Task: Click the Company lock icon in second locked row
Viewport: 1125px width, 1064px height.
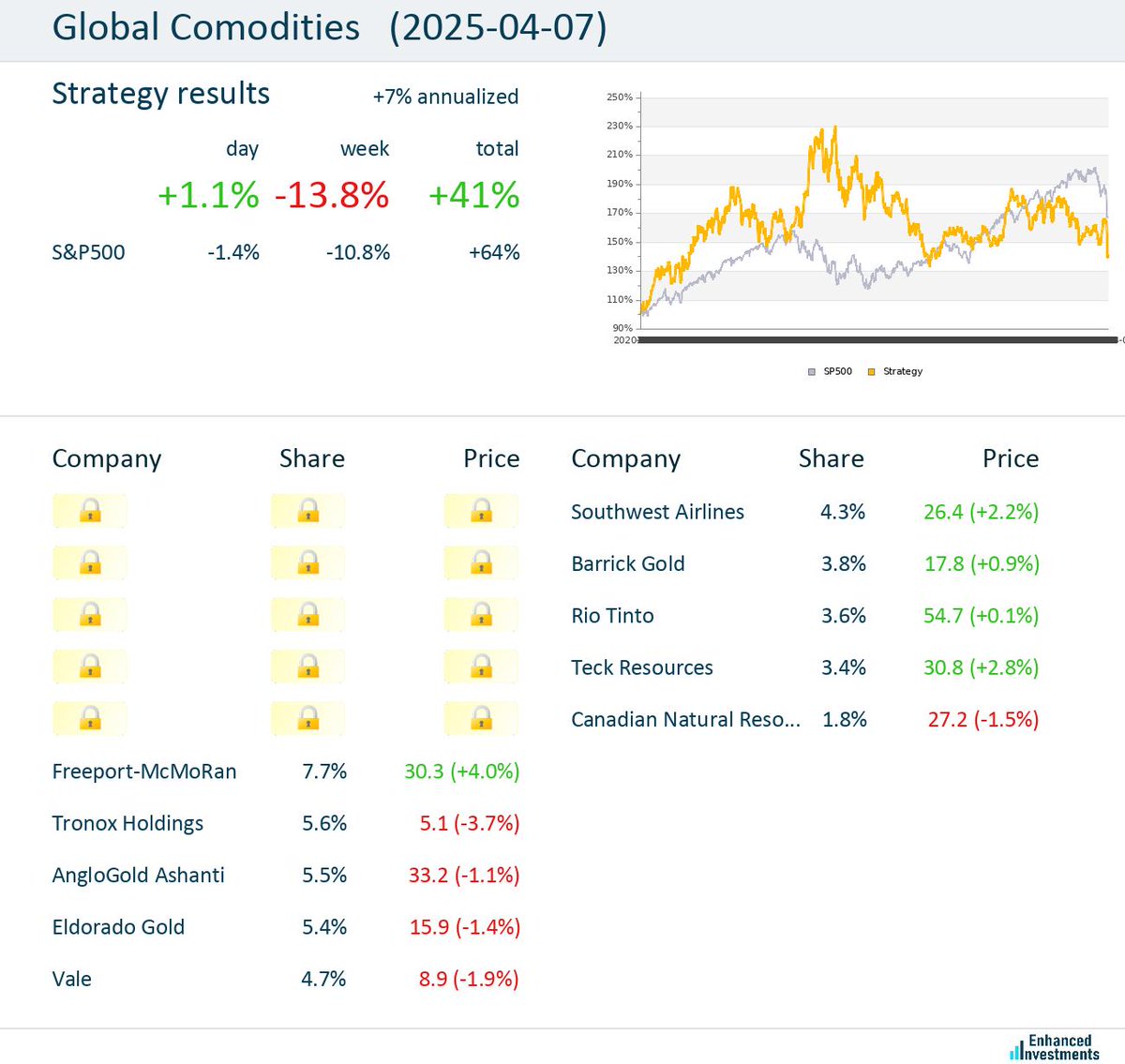Action: tap(90, 562)
